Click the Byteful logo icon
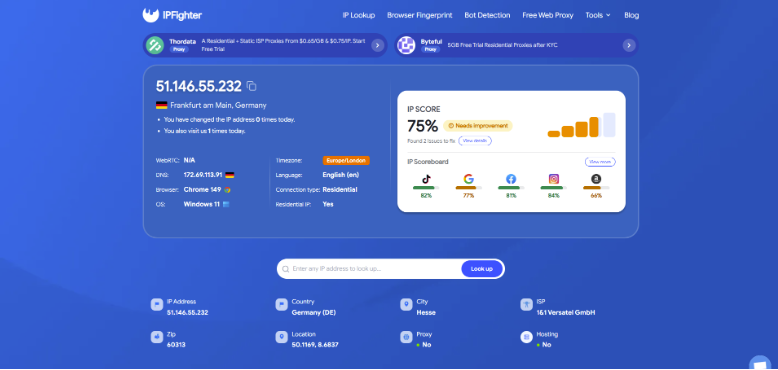The width and height of the screenshot is (778, 370). (x=406, y=45)
